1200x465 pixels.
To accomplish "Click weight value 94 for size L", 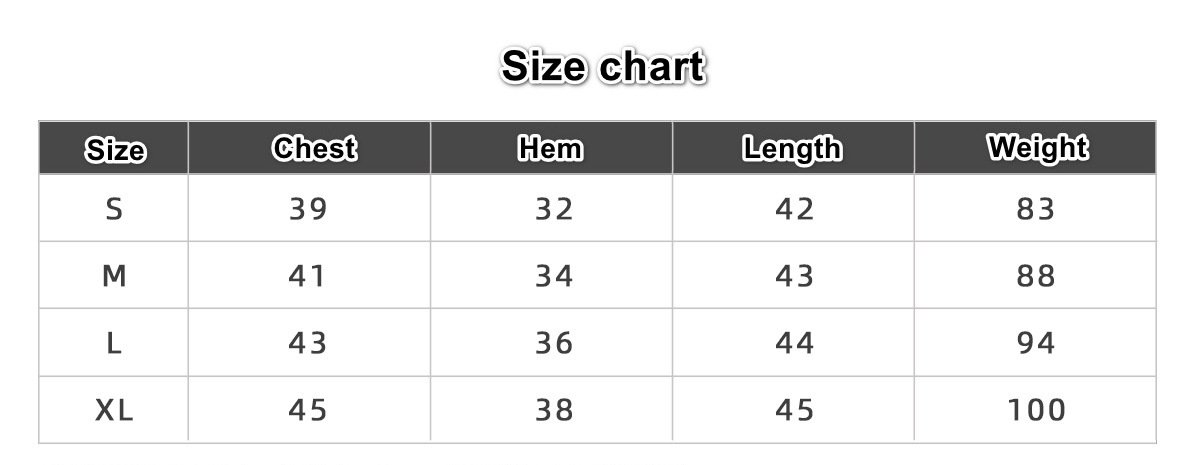I will (x=1036, y=344).
